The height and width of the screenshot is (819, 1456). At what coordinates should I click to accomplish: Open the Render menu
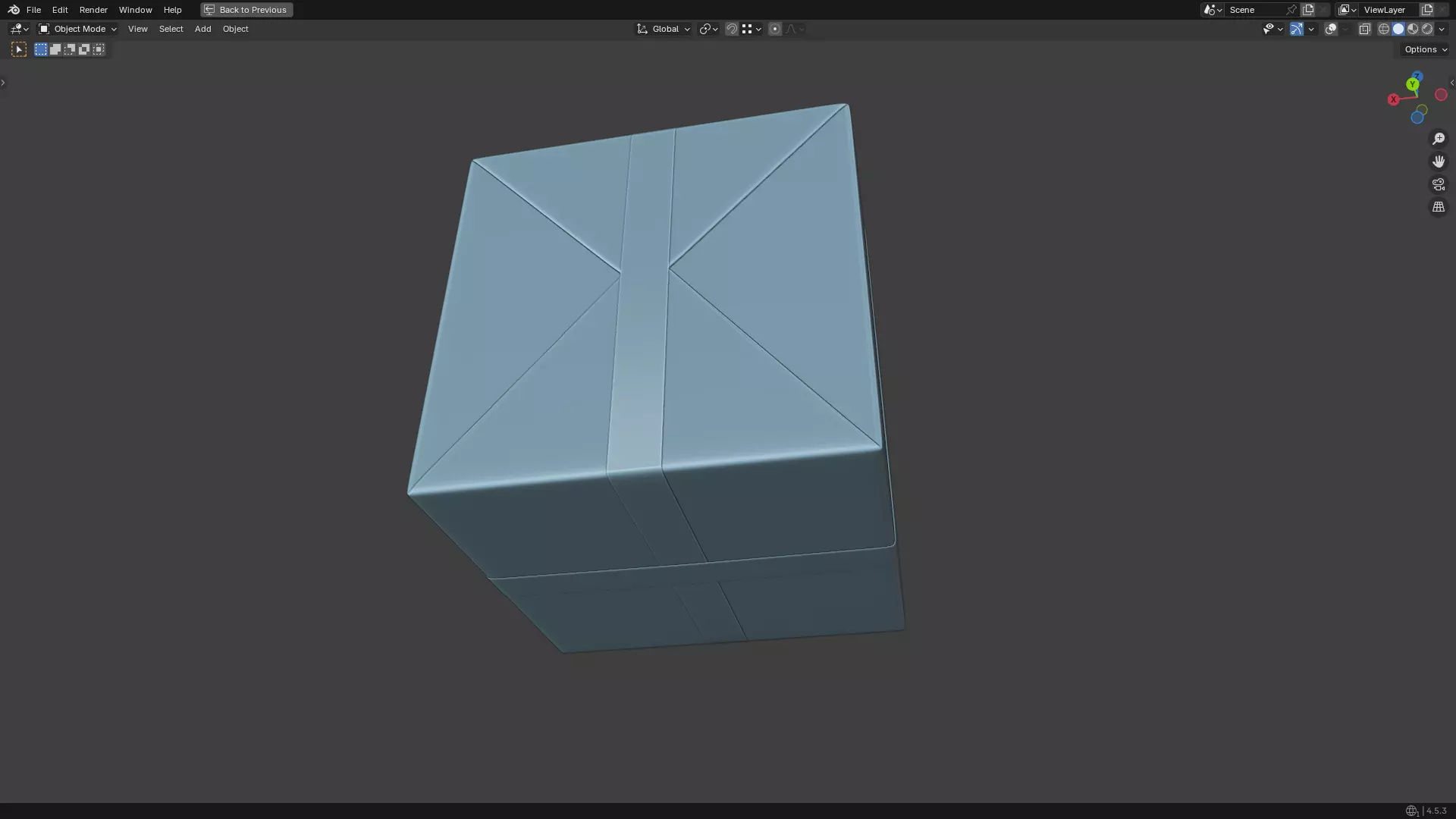(x=93, y=10)
